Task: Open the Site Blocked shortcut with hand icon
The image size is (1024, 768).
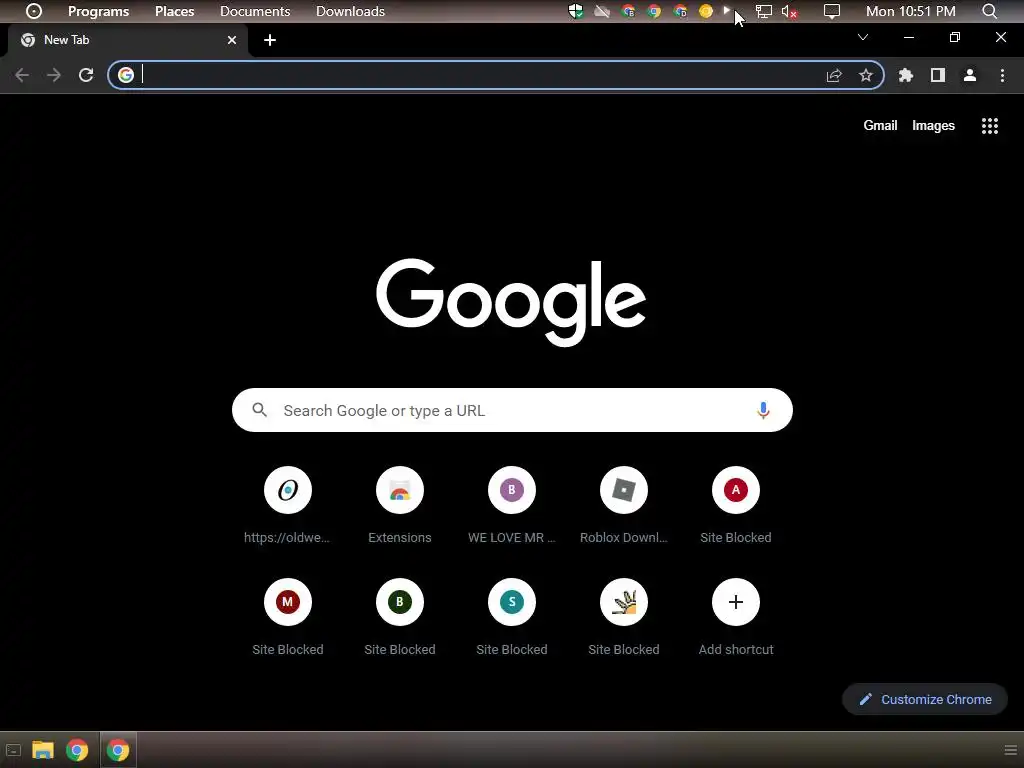Action: [x=624, y=618]
